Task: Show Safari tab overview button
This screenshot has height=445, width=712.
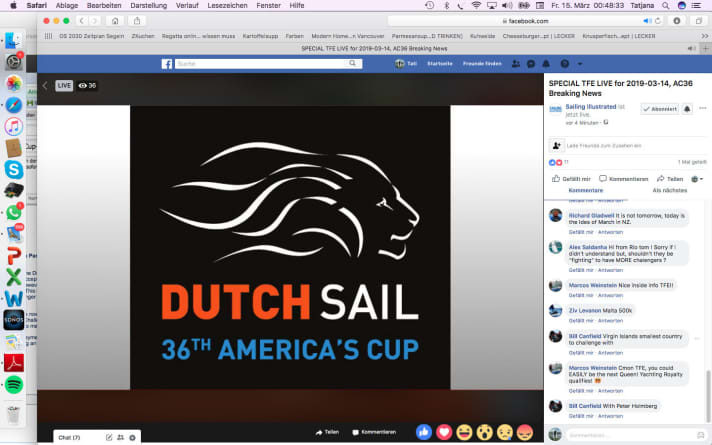Action: click(x=699, y=21)
